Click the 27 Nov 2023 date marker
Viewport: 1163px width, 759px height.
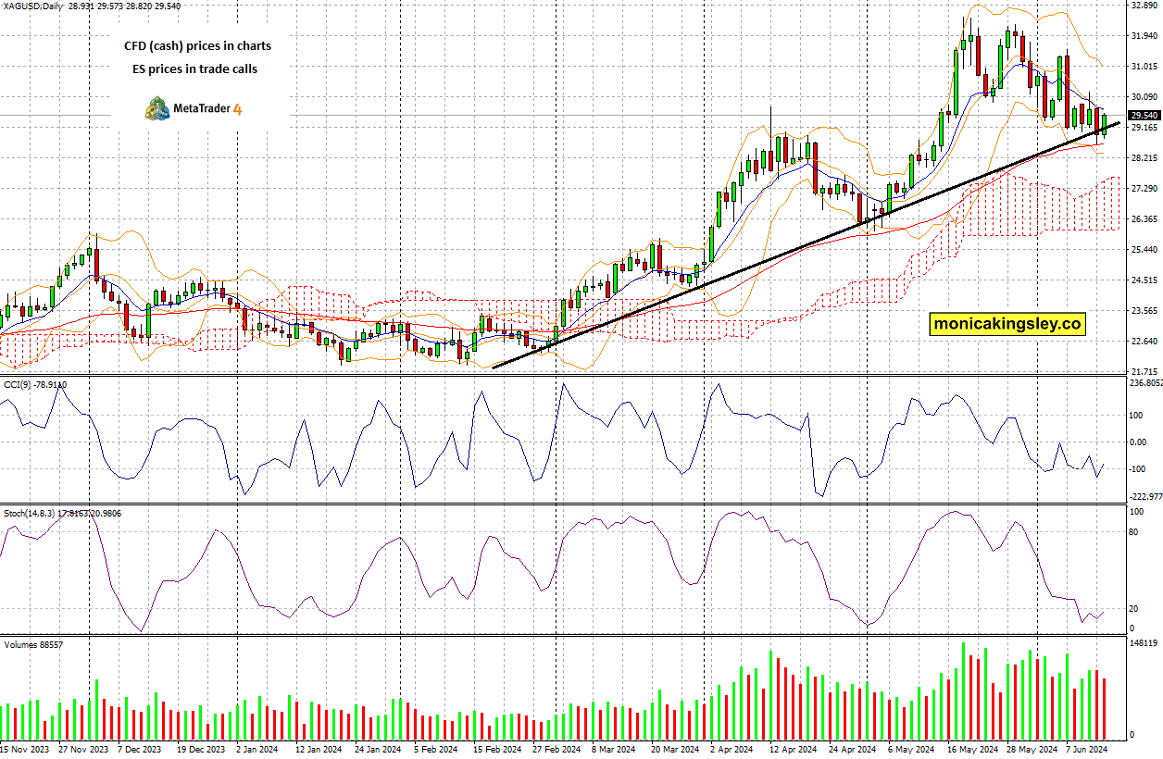click(x=83, y=749)
